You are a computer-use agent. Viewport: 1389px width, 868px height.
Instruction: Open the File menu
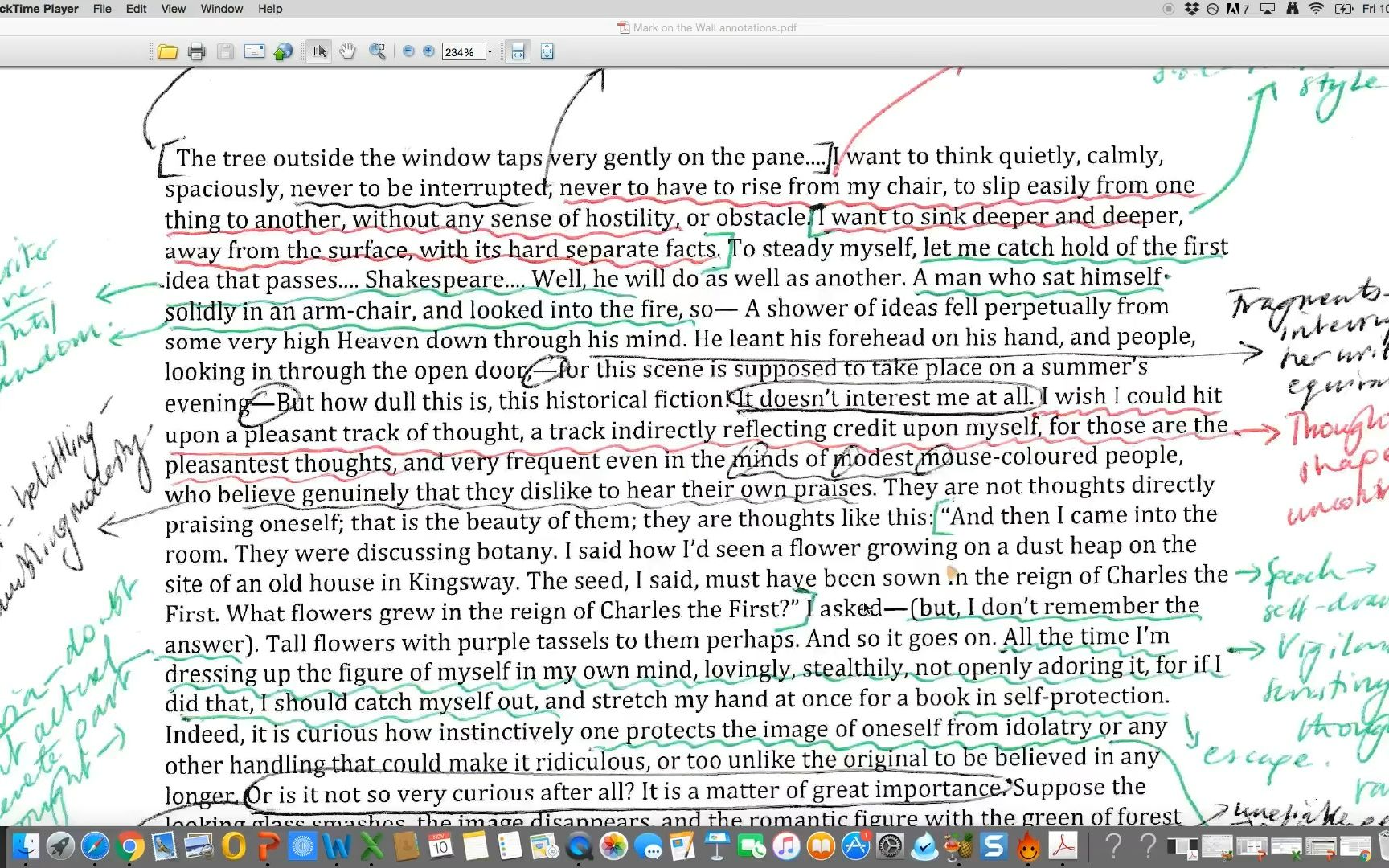coord(102,9)
